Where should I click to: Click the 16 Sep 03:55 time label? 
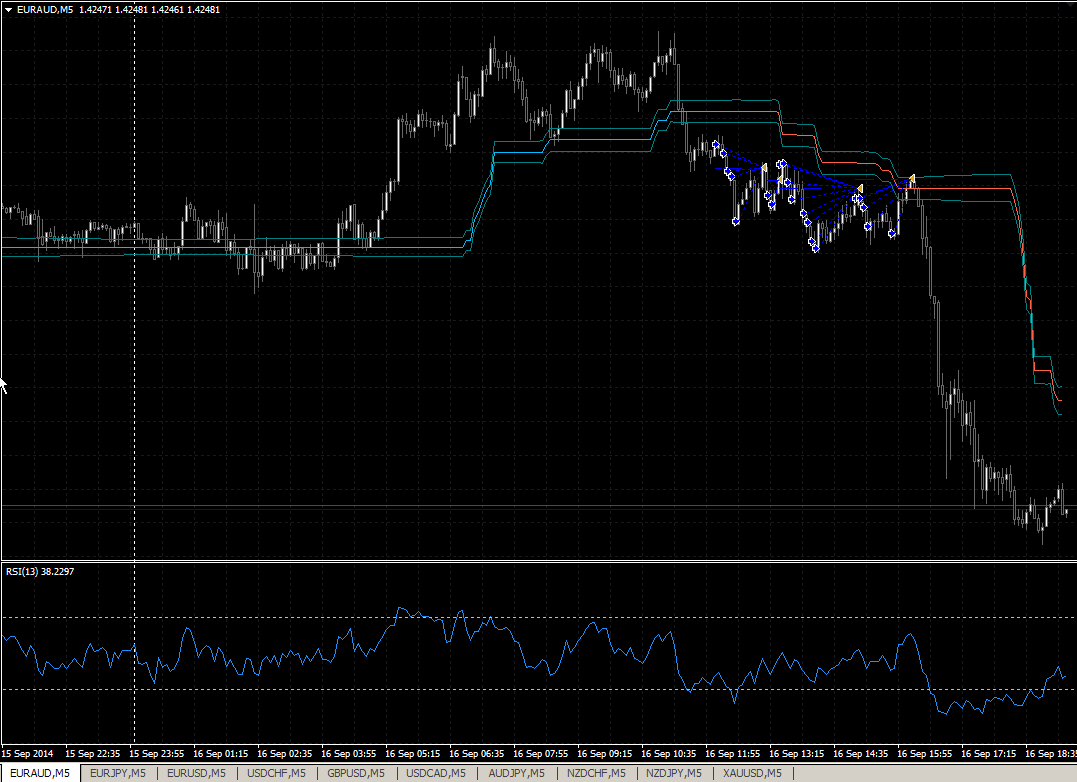pos(348,753)
